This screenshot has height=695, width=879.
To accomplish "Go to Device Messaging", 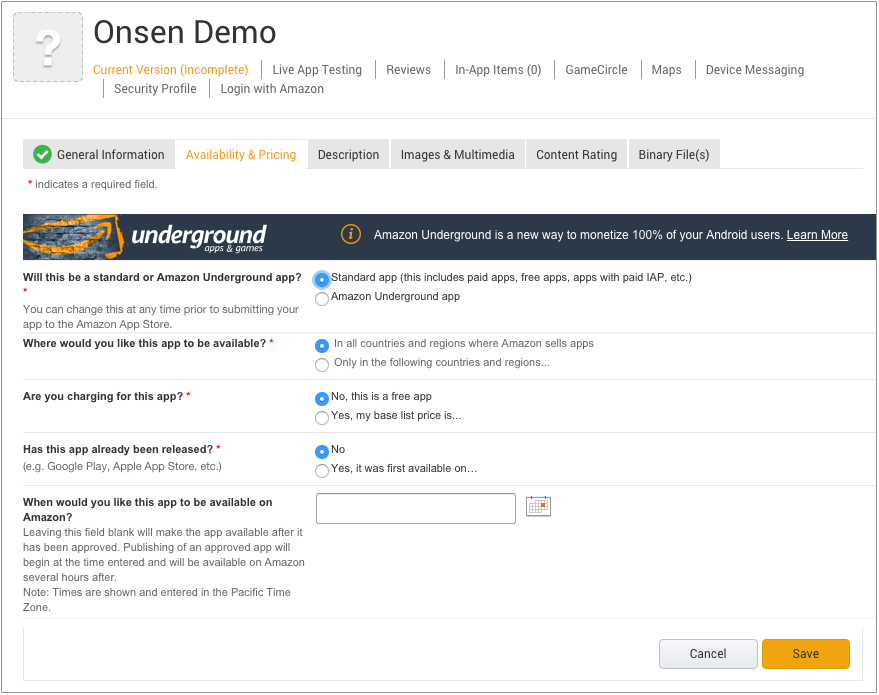I will coord(755,70).
